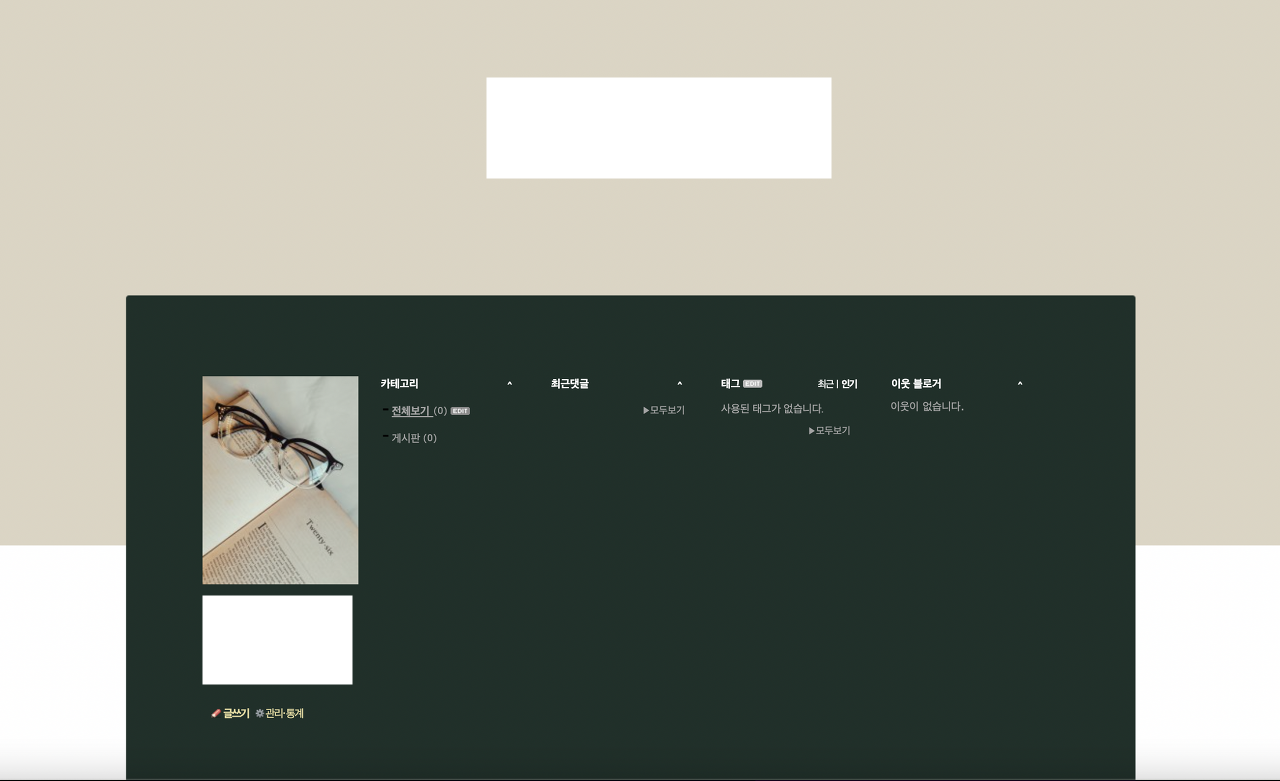Open the 전체보기 category link

(x=410, y=411)
